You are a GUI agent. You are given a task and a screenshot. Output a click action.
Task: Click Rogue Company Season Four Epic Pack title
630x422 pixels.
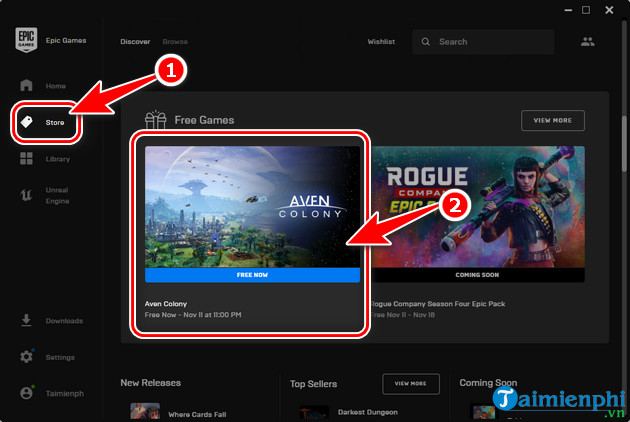[x=438, y=304]
